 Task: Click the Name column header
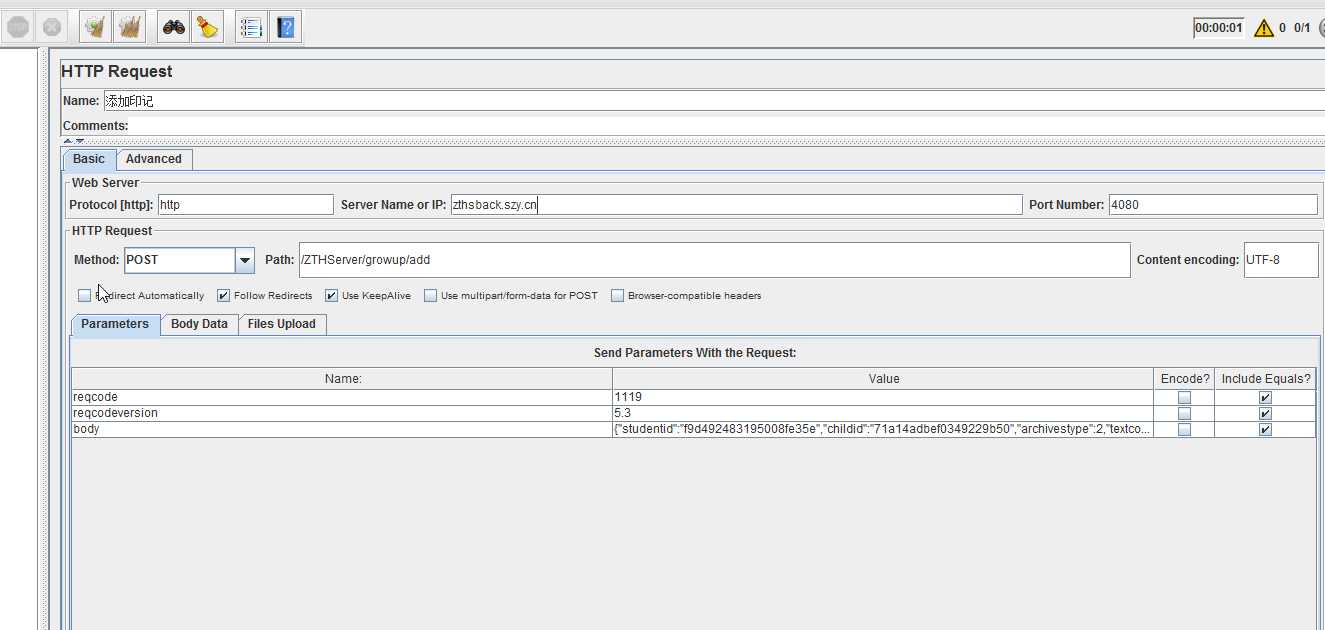(x=342, y=379)
